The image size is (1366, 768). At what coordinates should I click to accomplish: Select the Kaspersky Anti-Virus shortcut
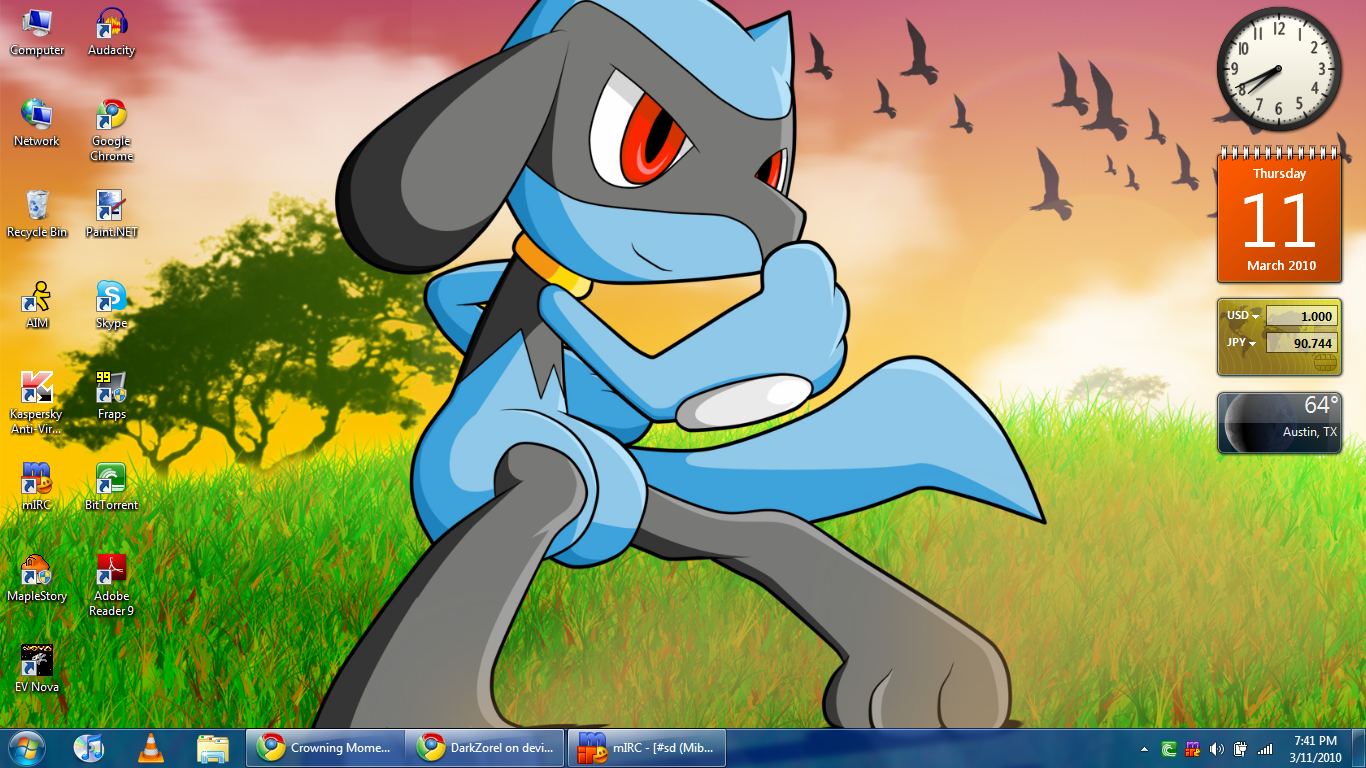(x=37, y=404)
